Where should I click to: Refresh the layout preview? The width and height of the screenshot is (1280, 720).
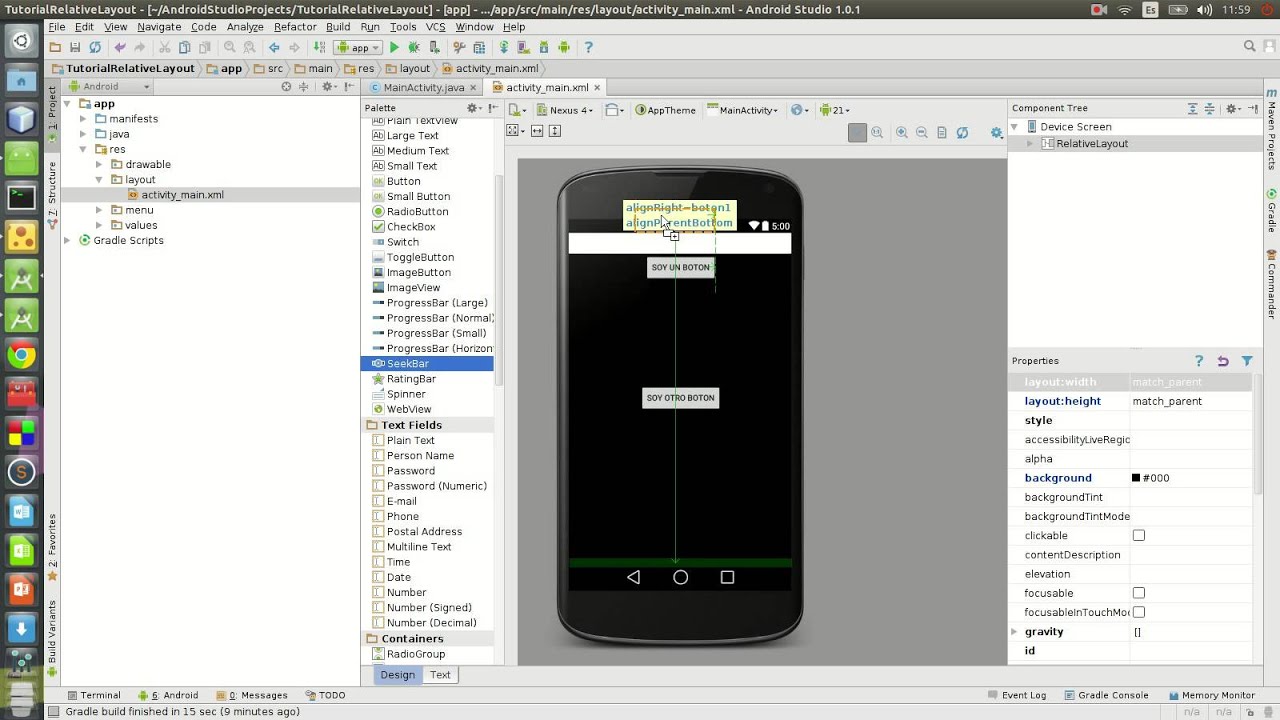tap(962, 132)
